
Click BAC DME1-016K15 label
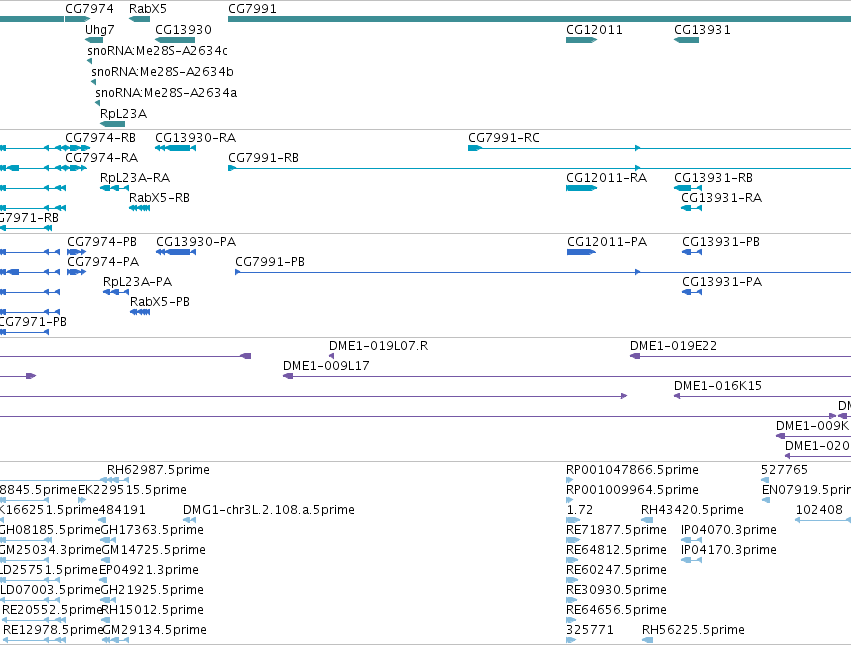(x=717, y=386)
